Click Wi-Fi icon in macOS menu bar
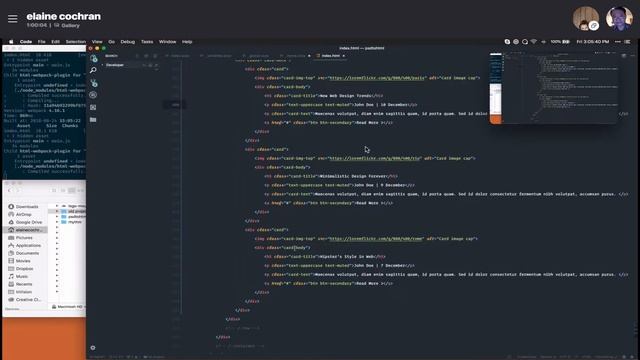 click(x=533, y=42)
